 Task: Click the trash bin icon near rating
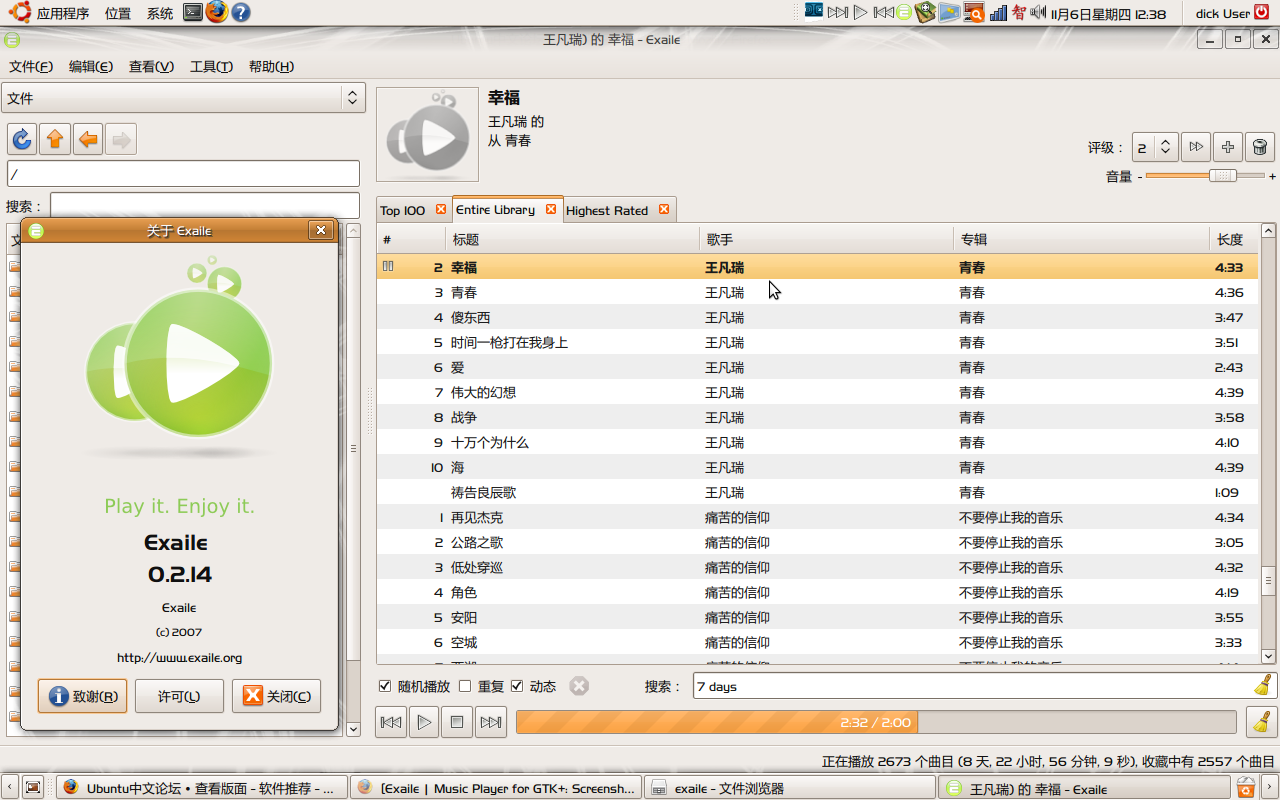[1260, 147]
